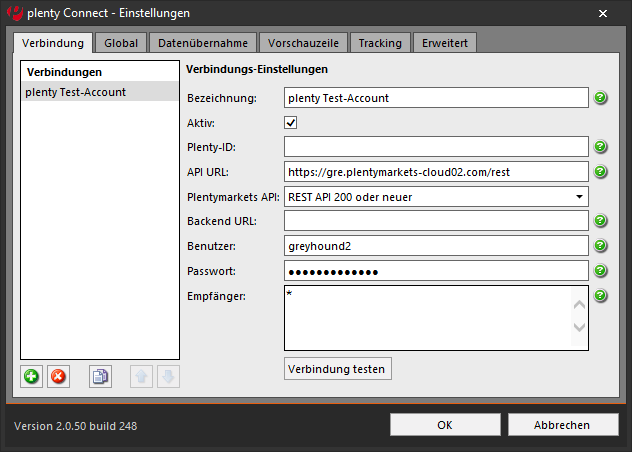Click the plenty Connect logo in title bar
This screenshot has height=452, width=632.
15,13
